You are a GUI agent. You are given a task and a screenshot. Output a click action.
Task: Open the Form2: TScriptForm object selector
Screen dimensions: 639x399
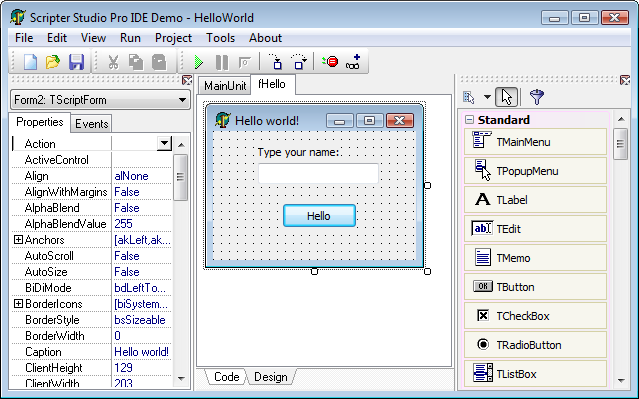100,100
